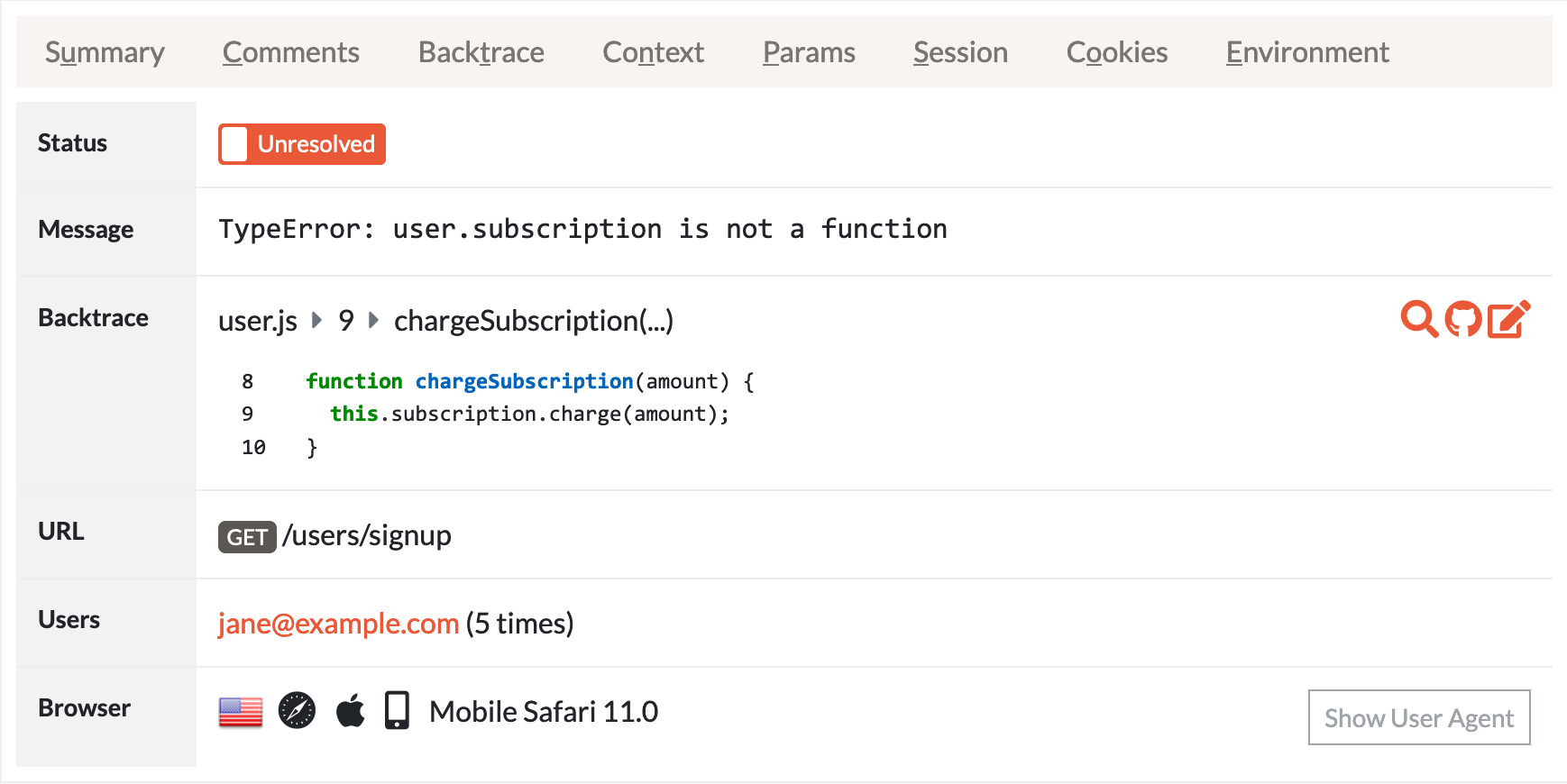This screenshot has height=784, width=1567.
Task: Expand the arrow after user.js
Action: pos(317,320)
